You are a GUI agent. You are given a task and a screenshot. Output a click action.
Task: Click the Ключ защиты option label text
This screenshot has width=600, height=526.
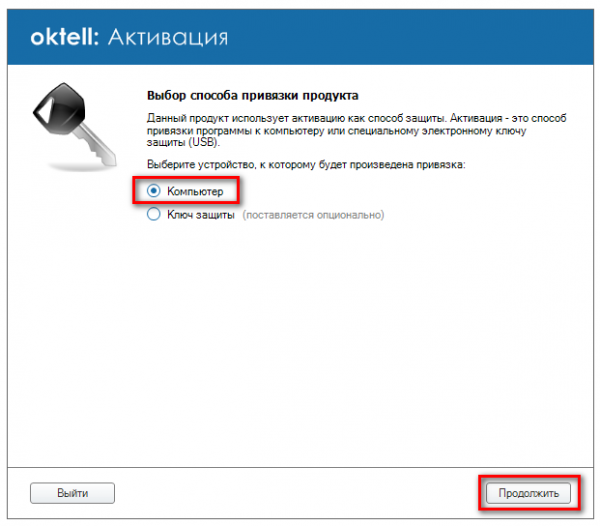tap(200, 214)
